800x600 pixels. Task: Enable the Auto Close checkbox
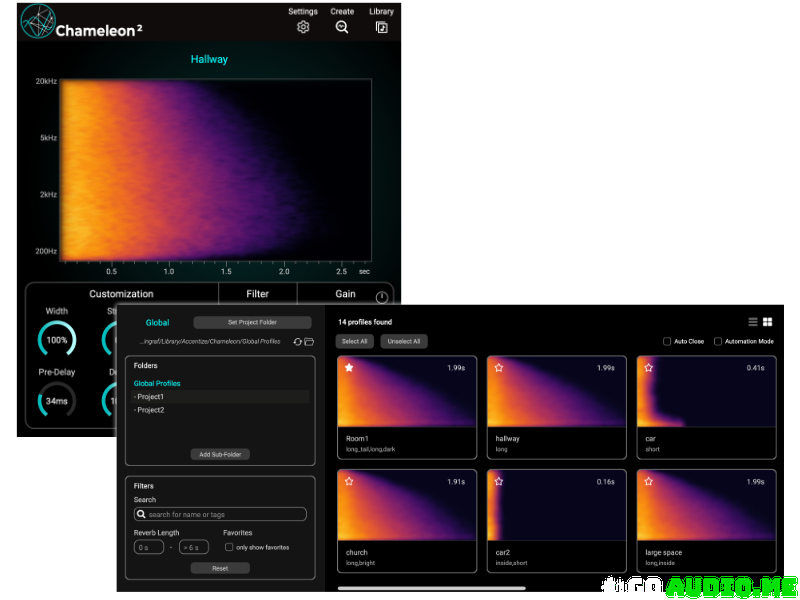point(667,341)
